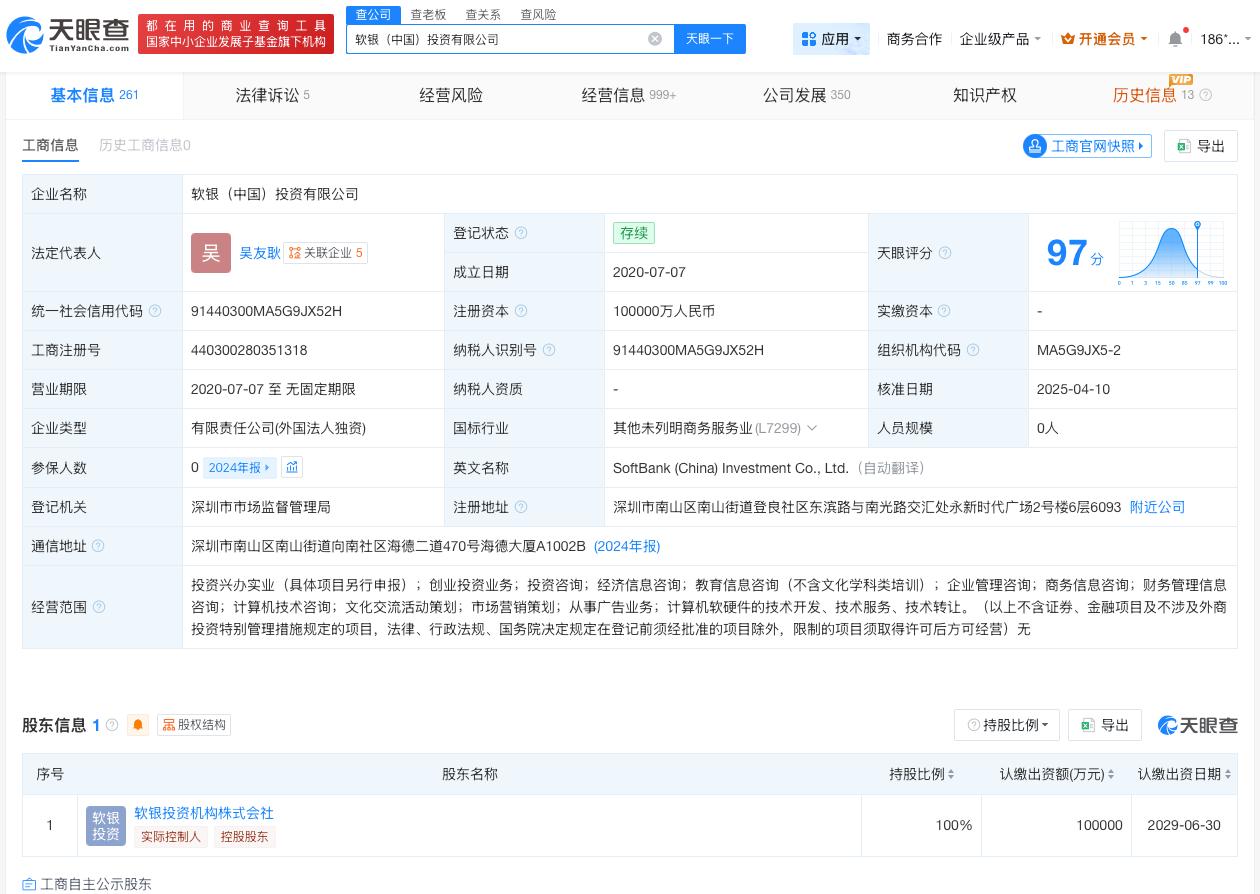The height and width of the screenshot is (894, 1260).
Task: Click the 天眼一下 search button
Action: (710, 39)
